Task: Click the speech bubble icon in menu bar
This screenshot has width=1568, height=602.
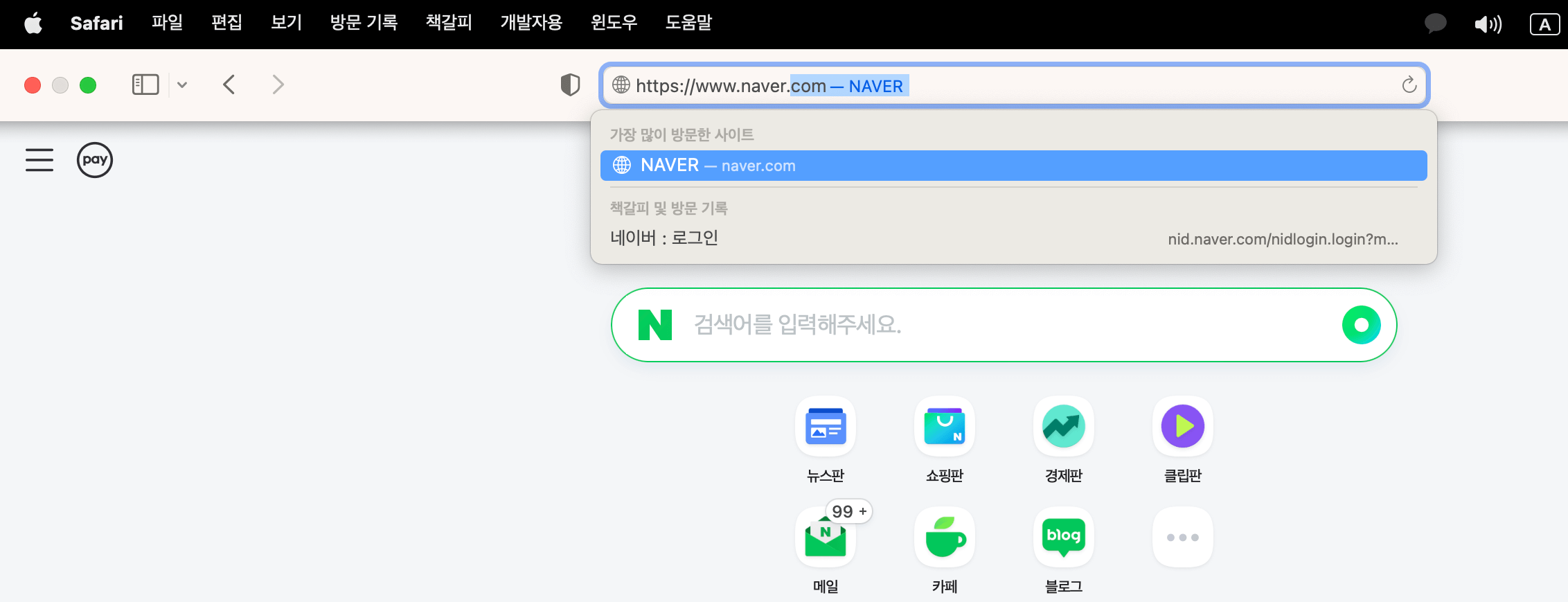Action: click(1435, 24)
